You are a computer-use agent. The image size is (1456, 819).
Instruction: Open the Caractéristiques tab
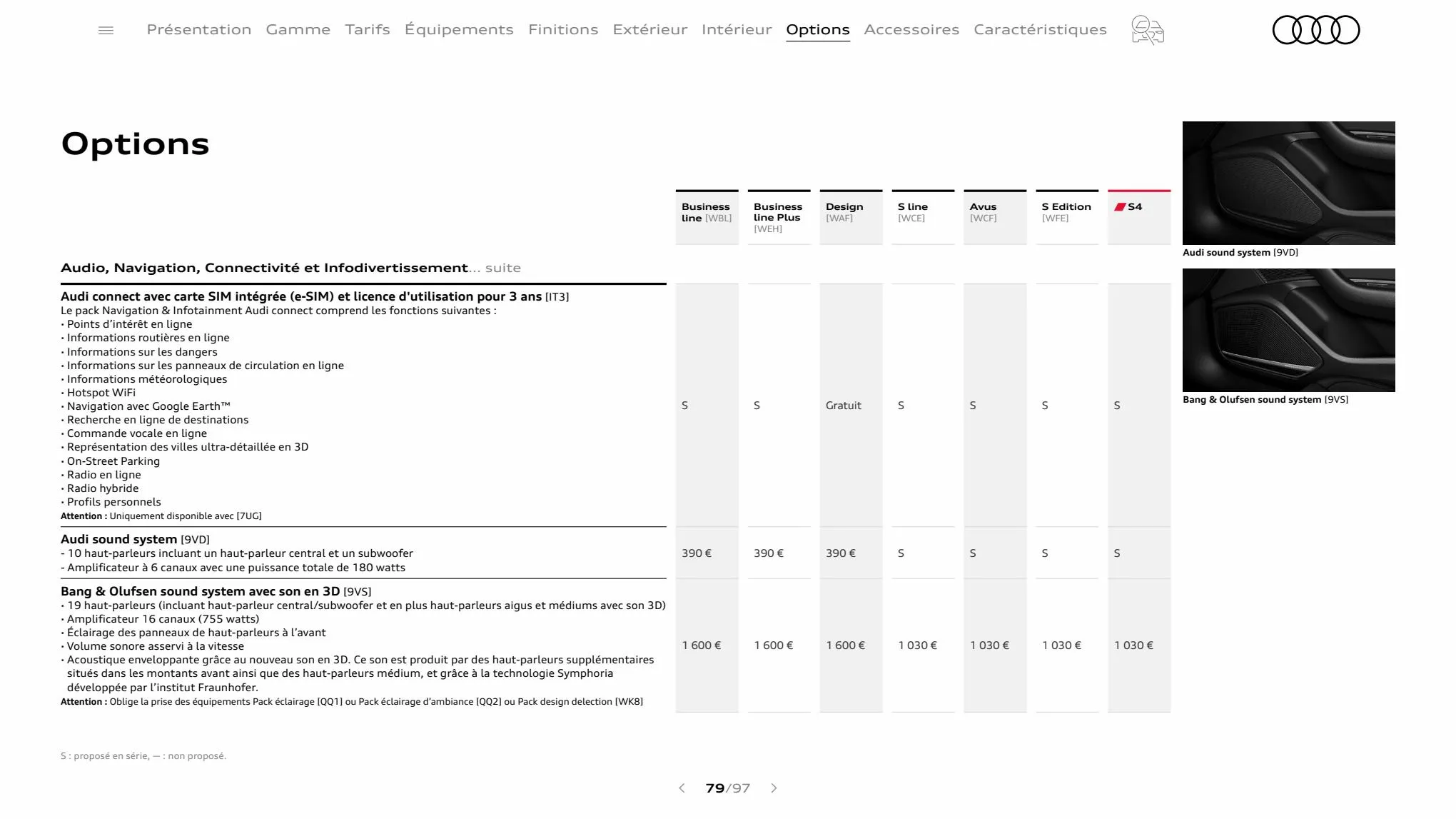1040,29
